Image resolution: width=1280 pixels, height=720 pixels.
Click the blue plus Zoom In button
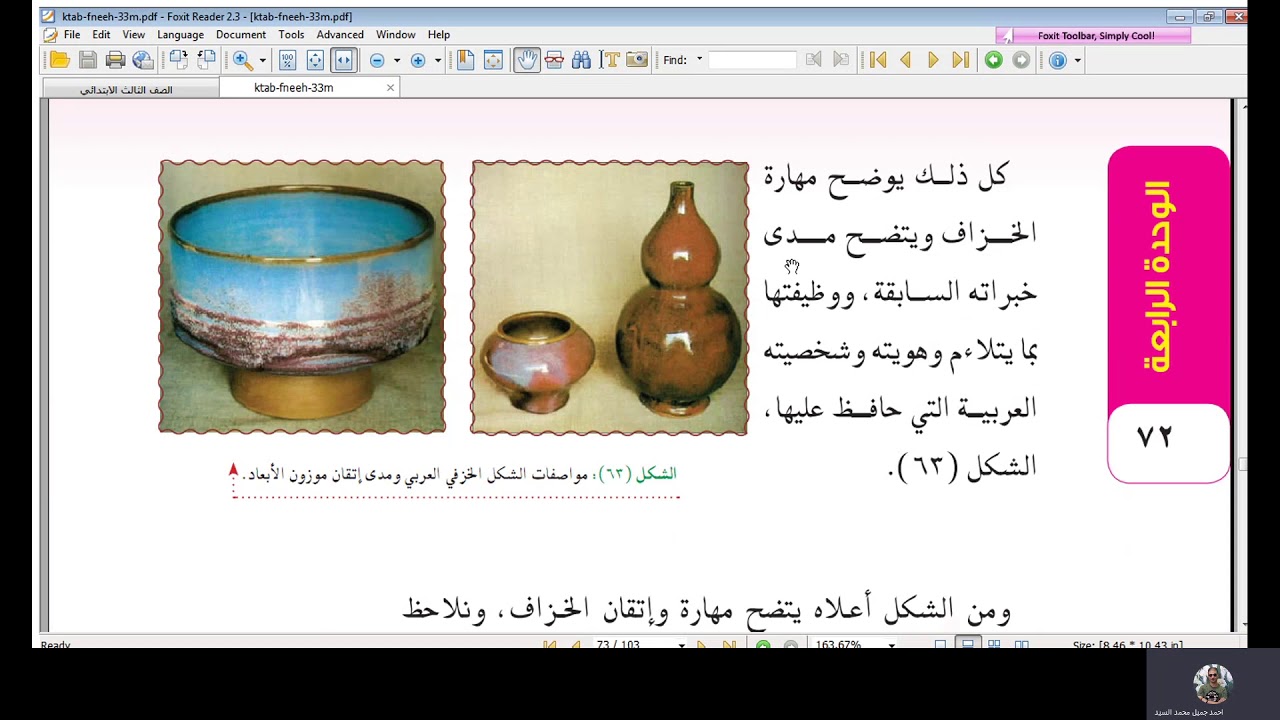[418, 60]
